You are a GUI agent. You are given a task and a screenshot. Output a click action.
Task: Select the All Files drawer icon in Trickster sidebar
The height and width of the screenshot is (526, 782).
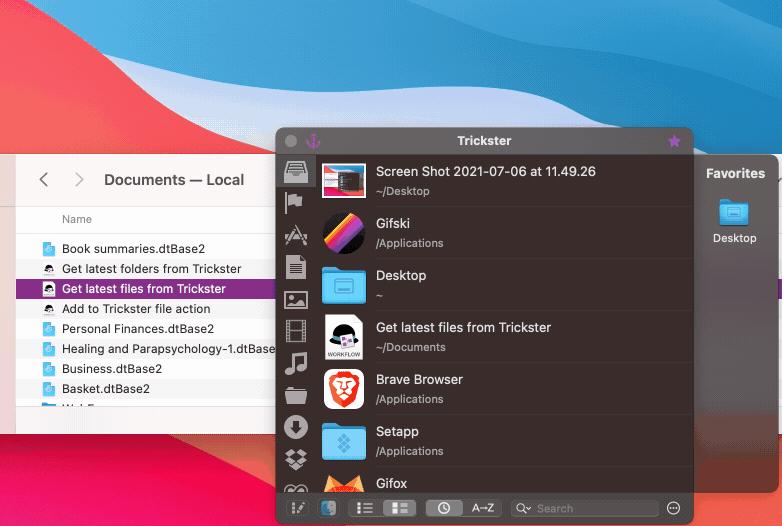pyautogui.click(x=296, y=171)
